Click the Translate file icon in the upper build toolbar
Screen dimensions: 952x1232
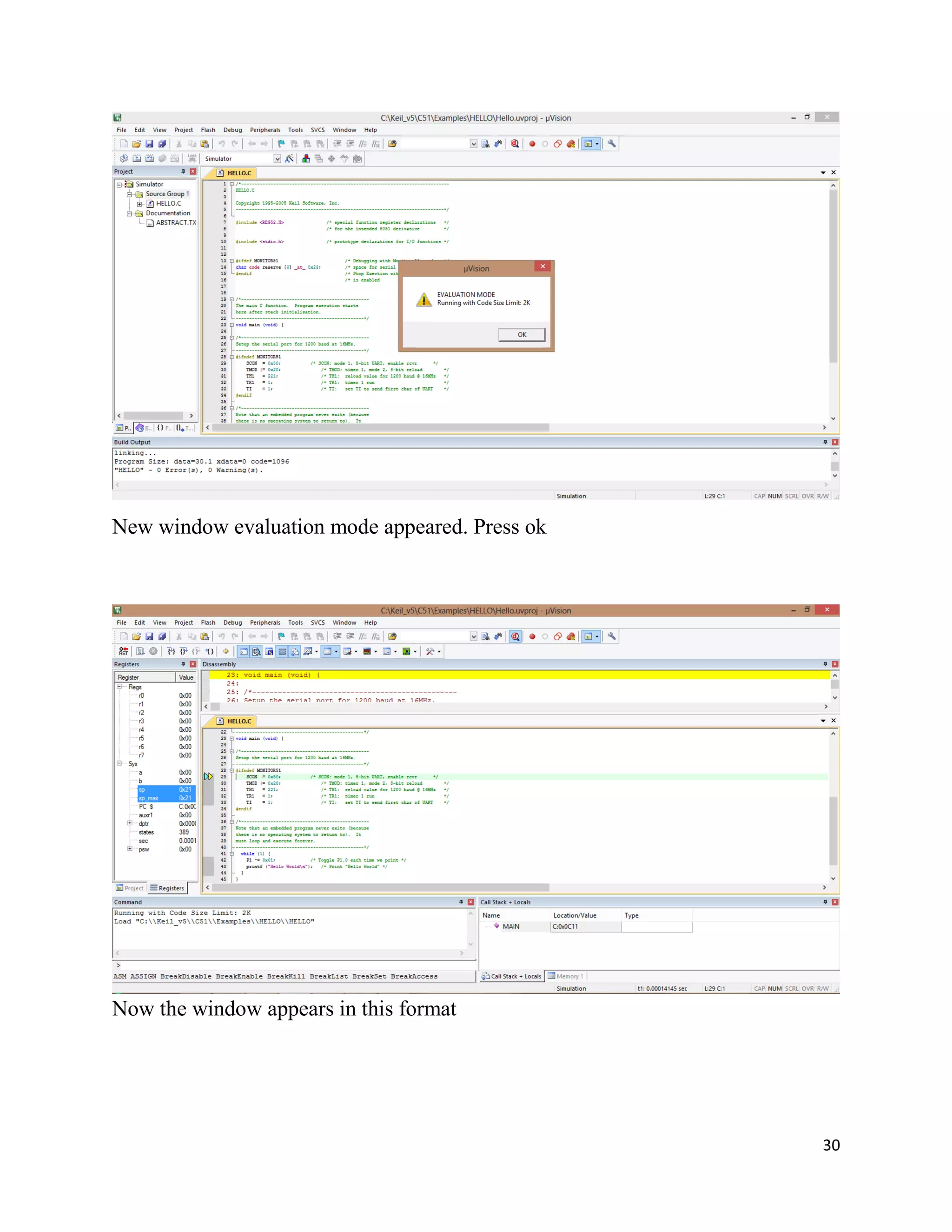[124, 159]
